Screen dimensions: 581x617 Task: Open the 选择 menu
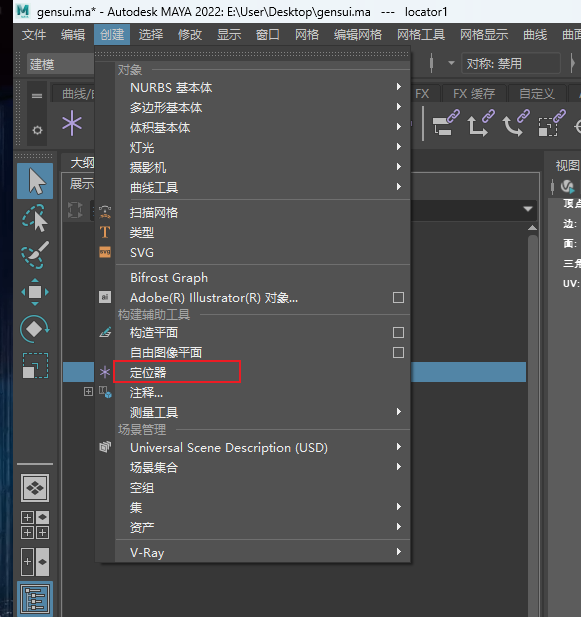(151, 35)
